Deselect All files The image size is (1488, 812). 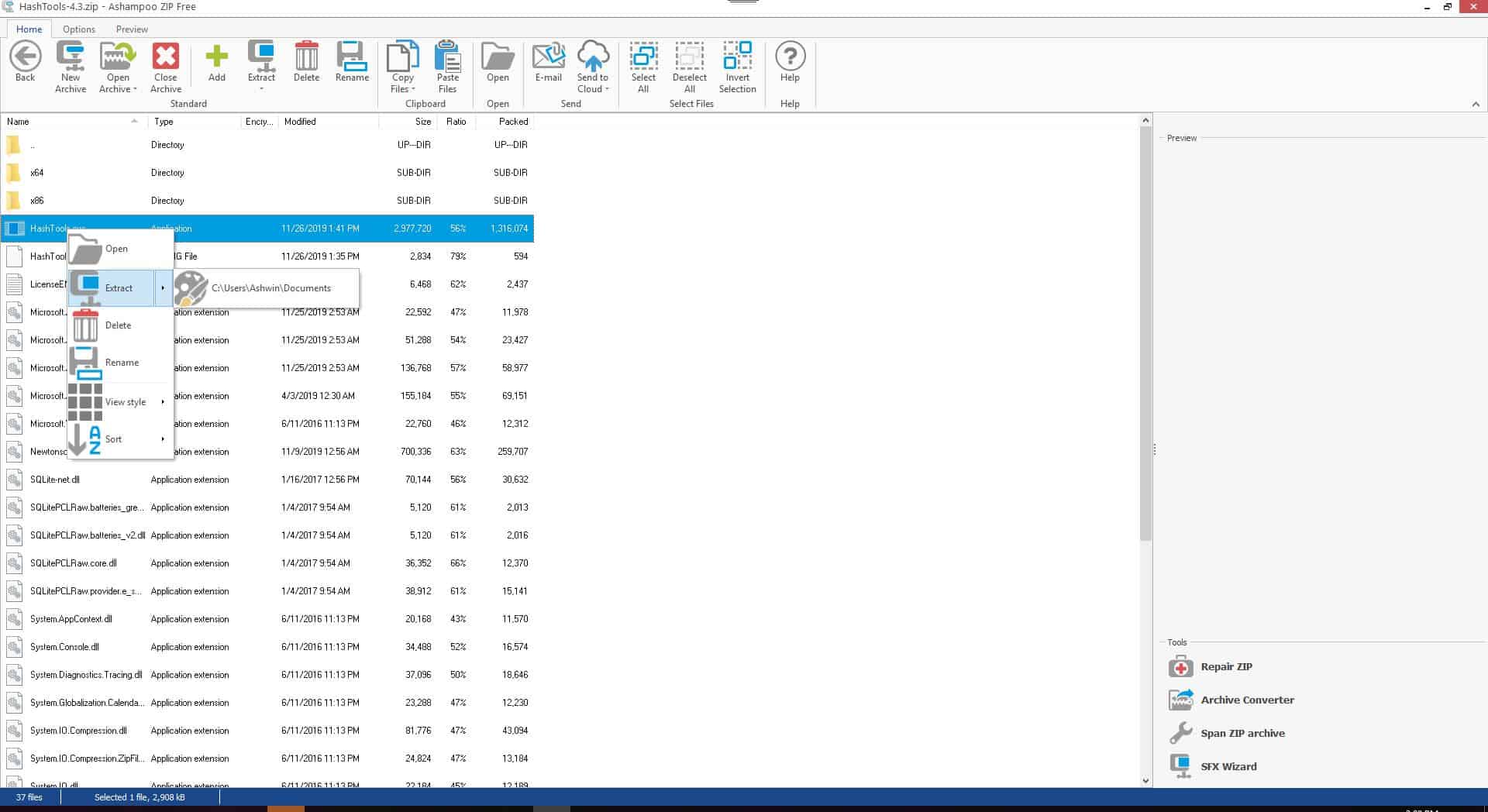[690, 67]
